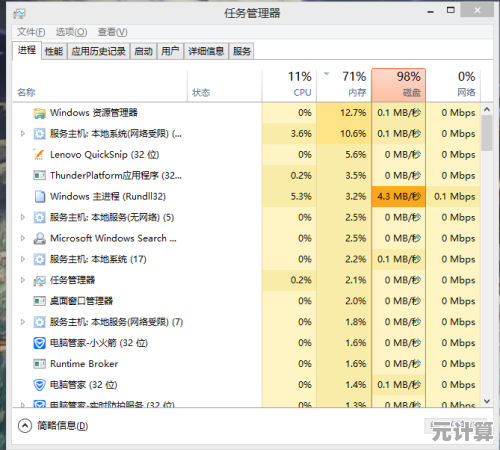Collapse details with the 简略信息 arrow icon
The image size is (500, 450).
pos(25,426)
